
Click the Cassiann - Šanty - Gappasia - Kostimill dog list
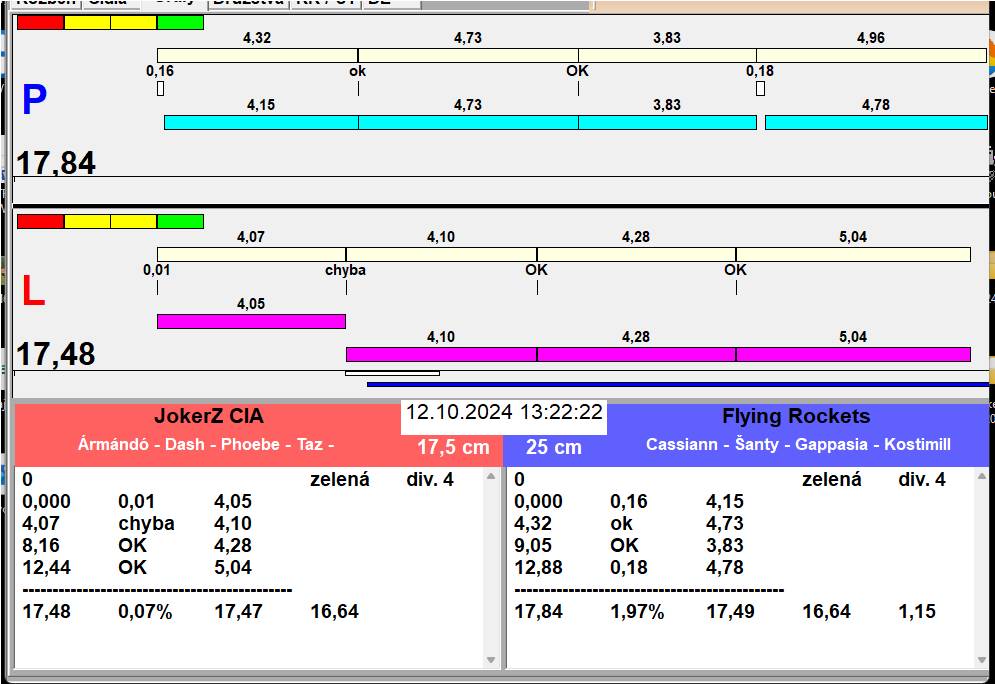coord(798,444)
